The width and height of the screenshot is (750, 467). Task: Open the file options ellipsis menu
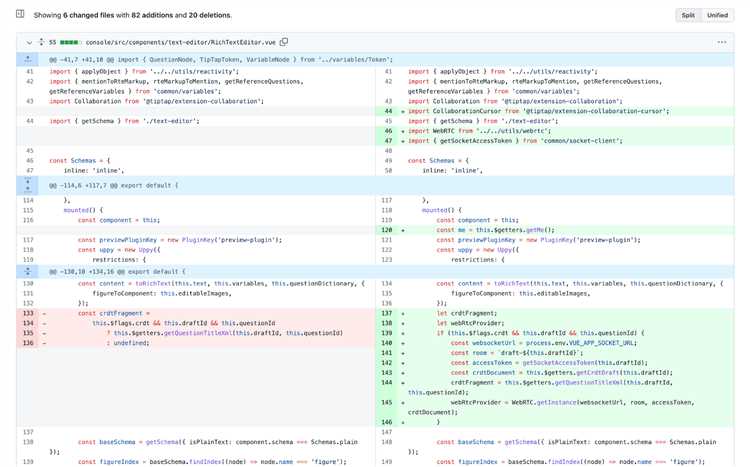click(x=721, y=42)
